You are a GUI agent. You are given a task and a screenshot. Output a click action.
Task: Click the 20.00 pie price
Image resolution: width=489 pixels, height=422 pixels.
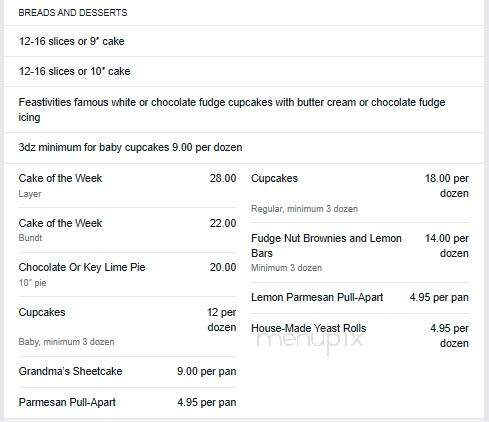(223, 267)
